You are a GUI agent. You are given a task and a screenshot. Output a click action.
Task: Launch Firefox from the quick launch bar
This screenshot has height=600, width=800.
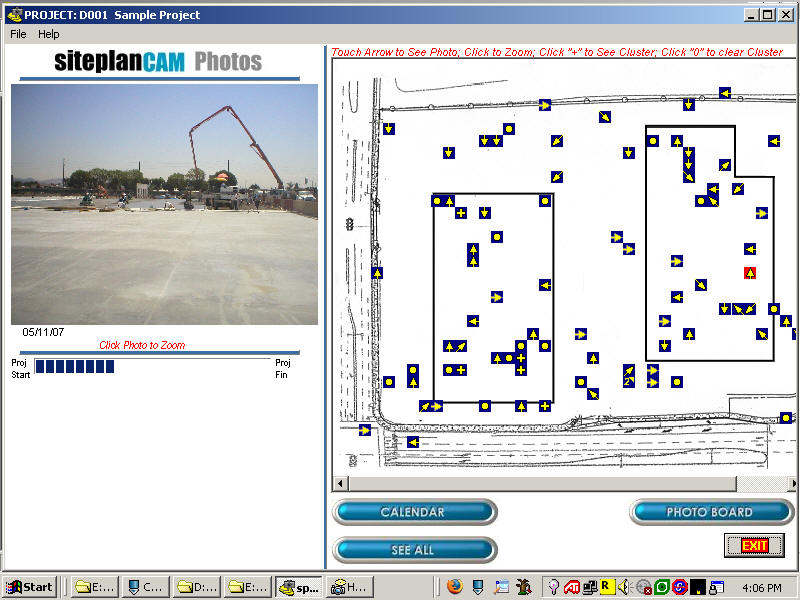click(x=455, y=587)
